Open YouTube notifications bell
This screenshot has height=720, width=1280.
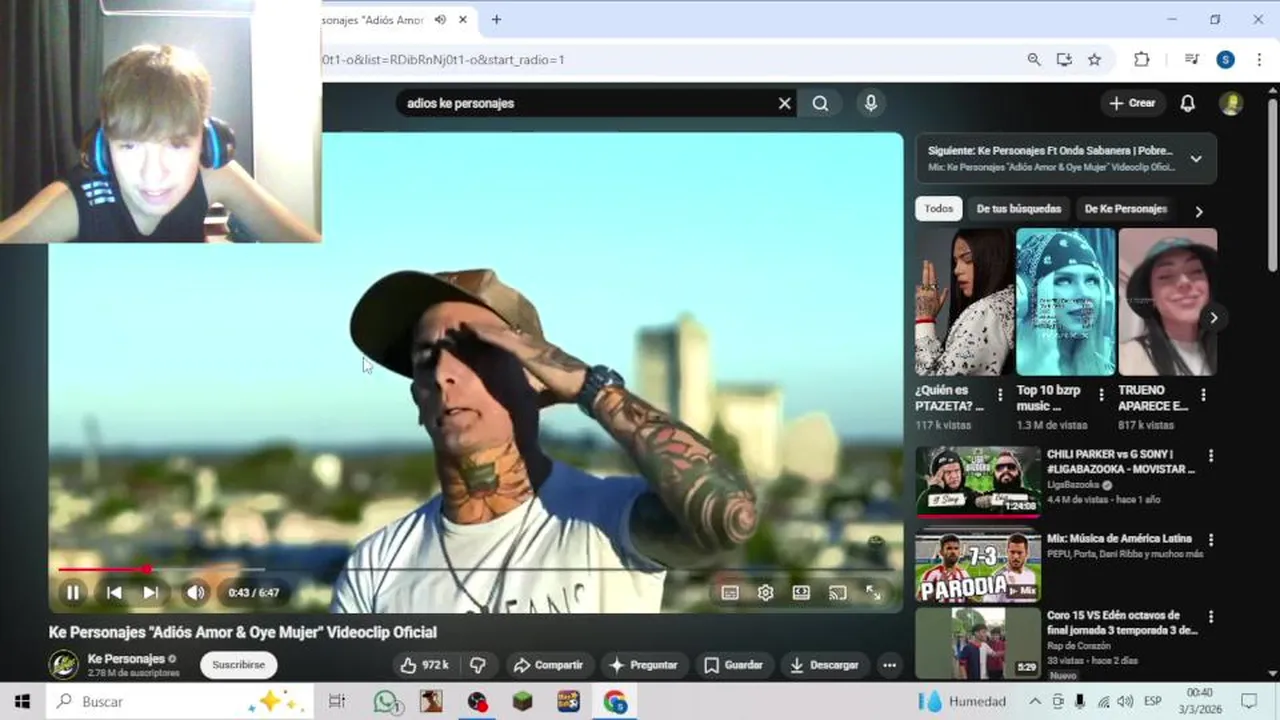[1188, 103]
